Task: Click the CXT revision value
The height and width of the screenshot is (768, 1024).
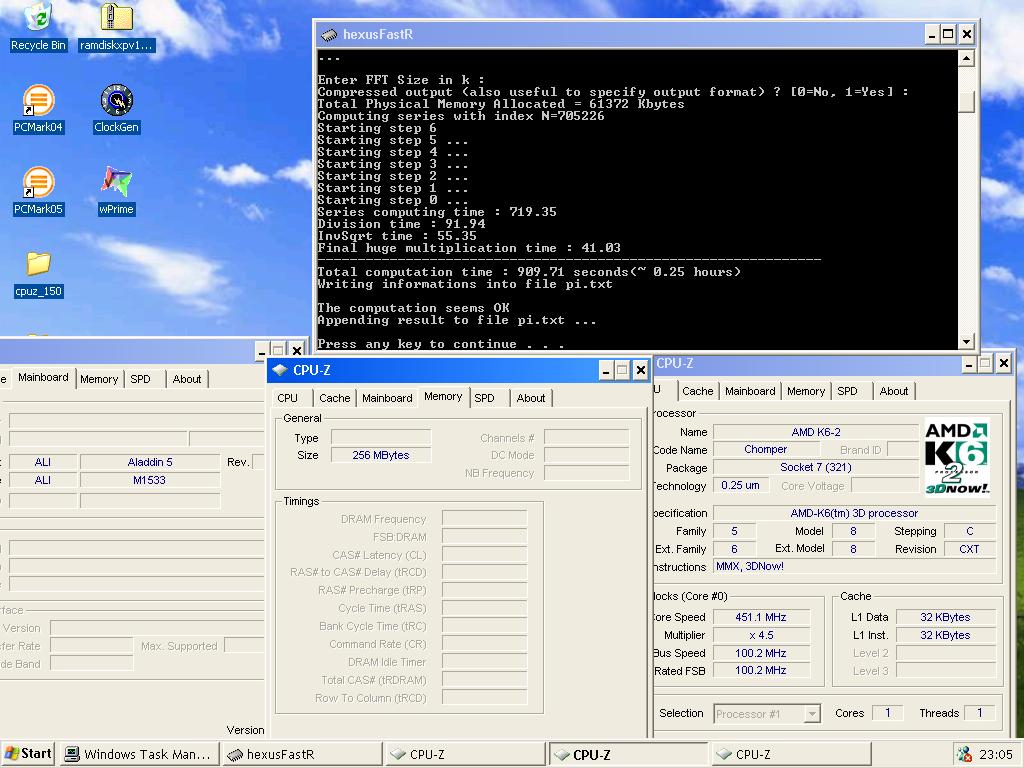Action: coord(969,549)
